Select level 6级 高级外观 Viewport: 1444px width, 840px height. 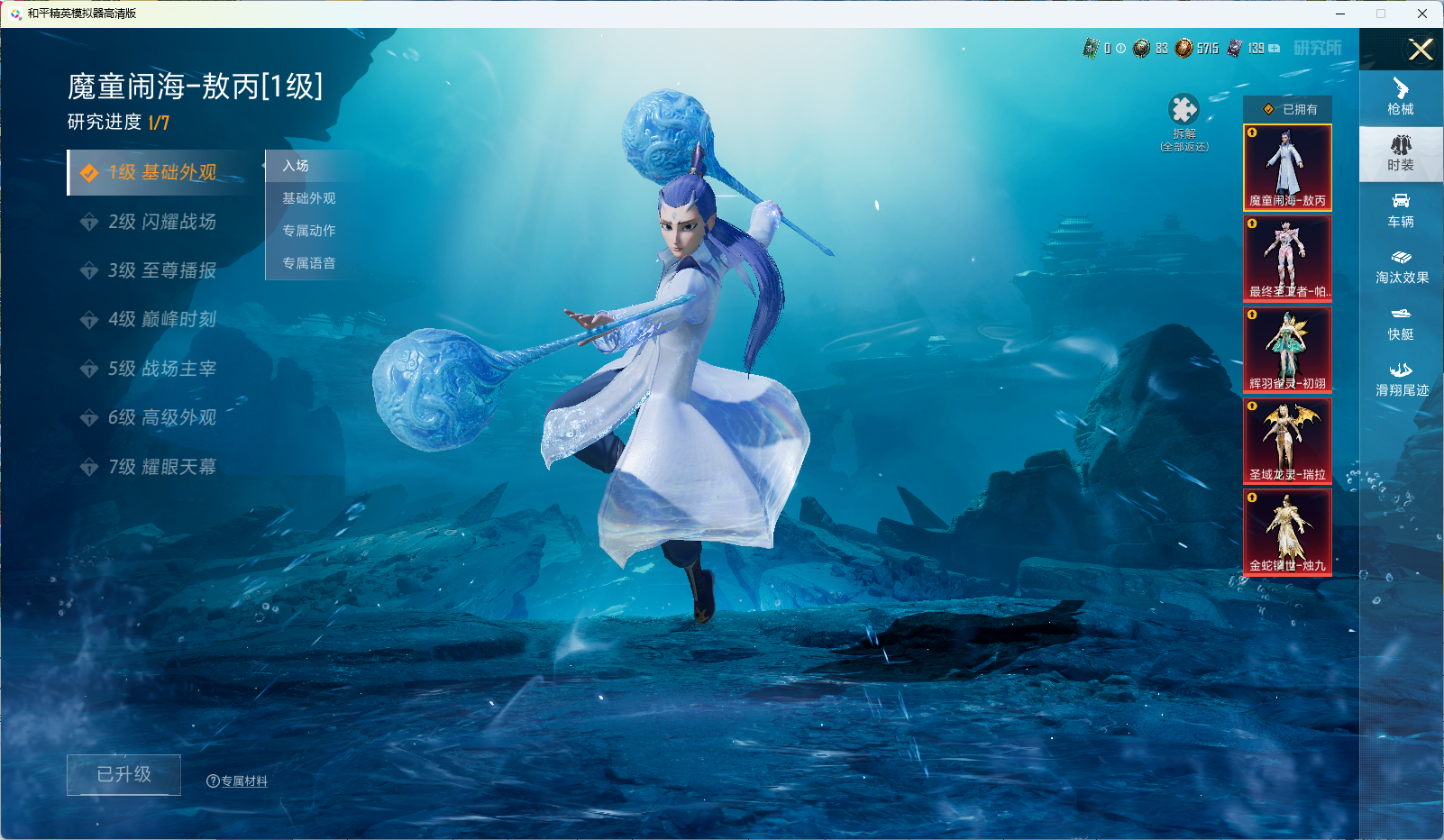(x=149, y=417)
